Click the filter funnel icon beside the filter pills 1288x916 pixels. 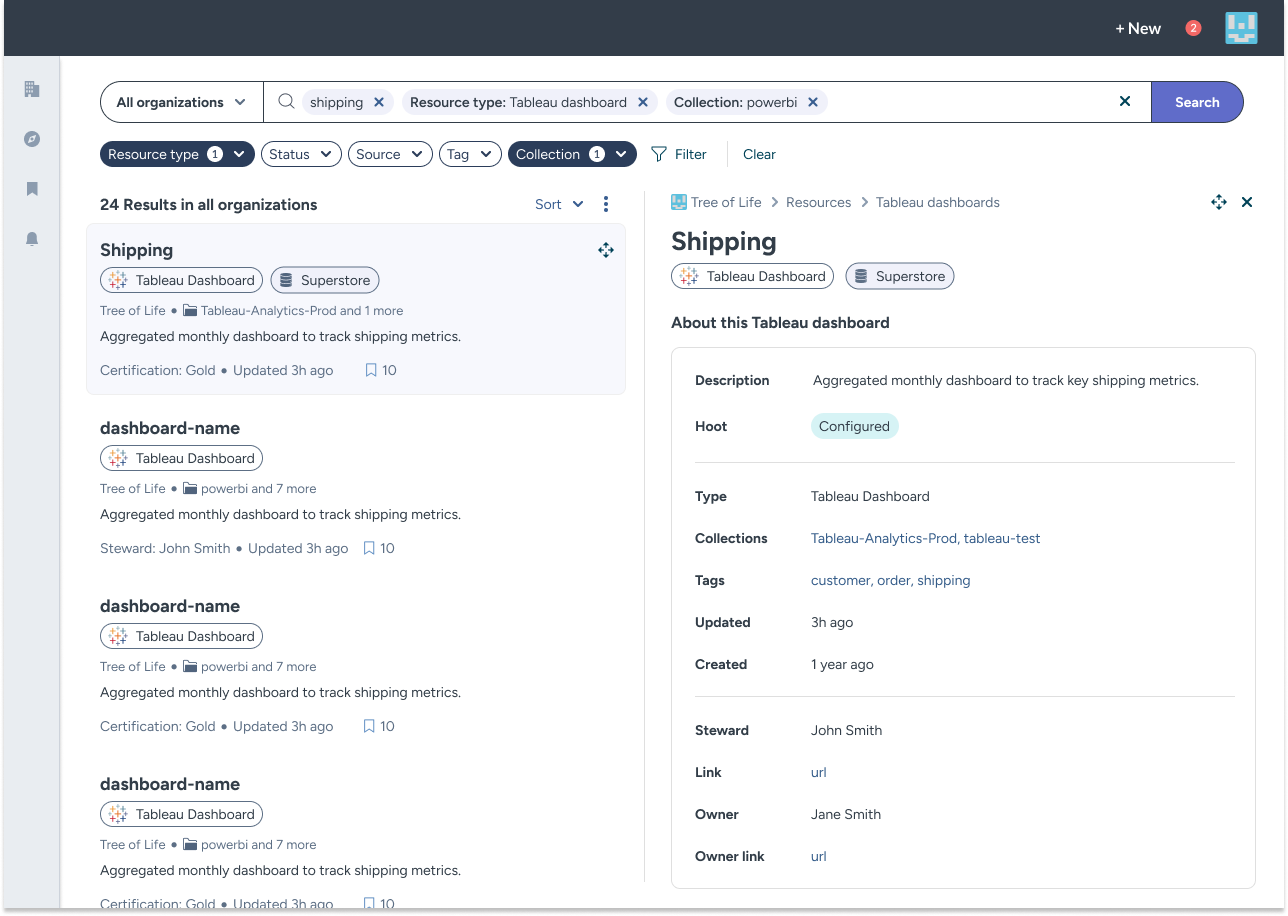(660, 154)
